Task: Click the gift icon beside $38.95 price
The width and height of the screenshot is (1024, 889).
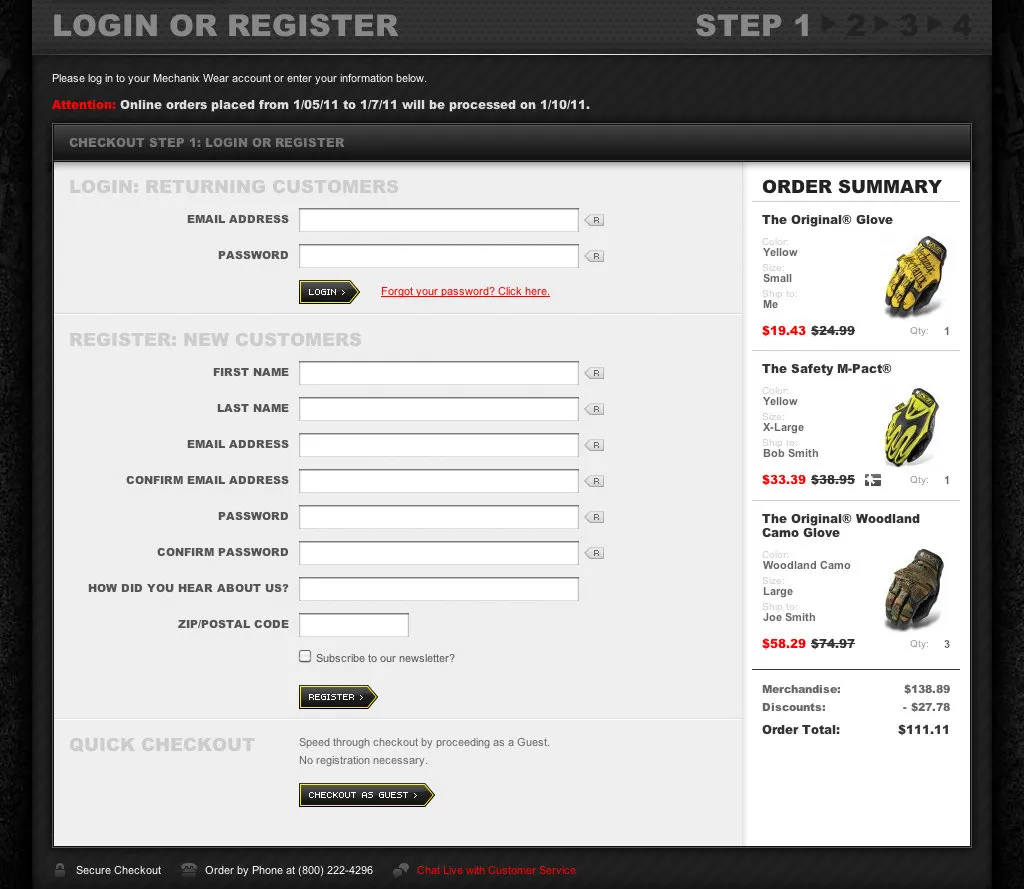Action: click(872, 480)
